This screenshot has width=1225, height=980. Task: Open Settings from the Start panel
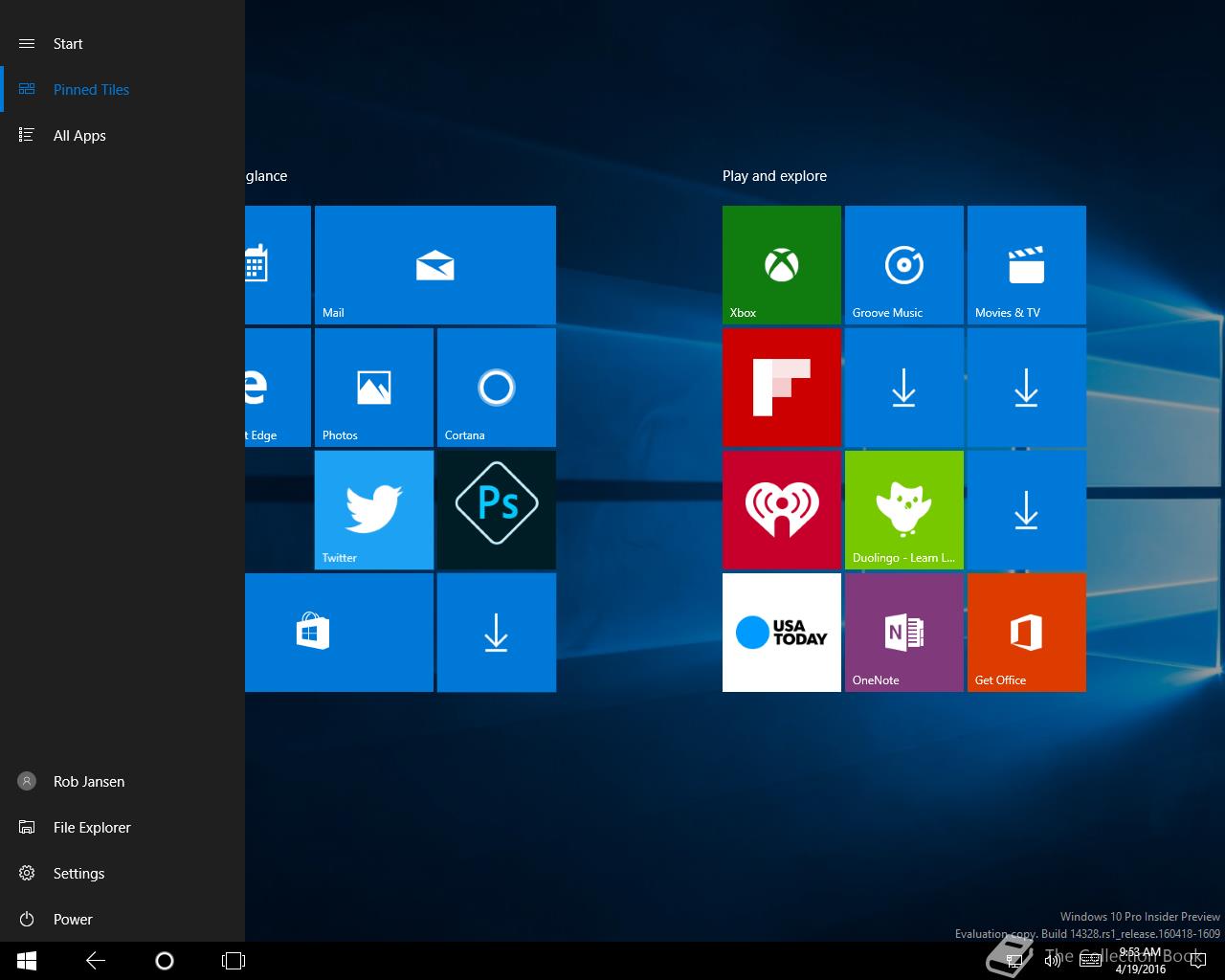[122, 874]
